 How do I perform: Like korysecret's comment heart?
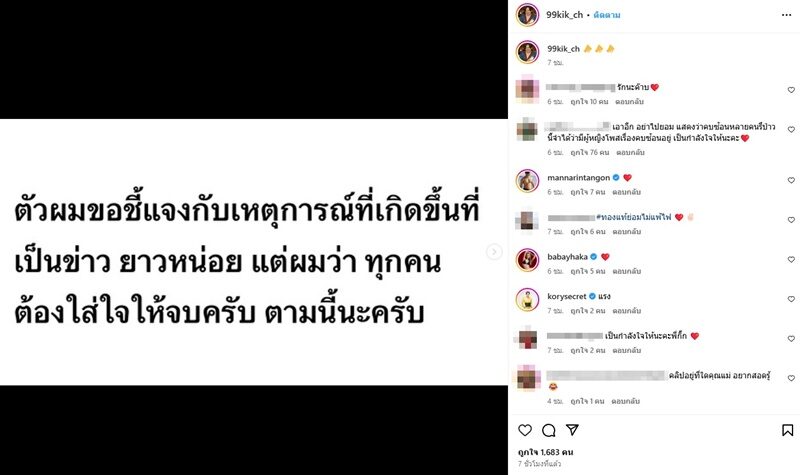(791, 299)
